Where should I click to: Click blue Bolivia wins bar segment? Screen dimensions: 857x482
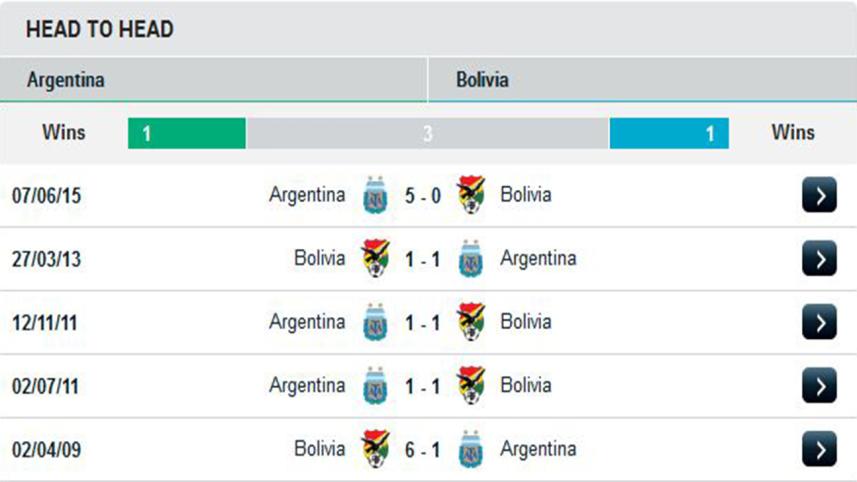[669, 133]
